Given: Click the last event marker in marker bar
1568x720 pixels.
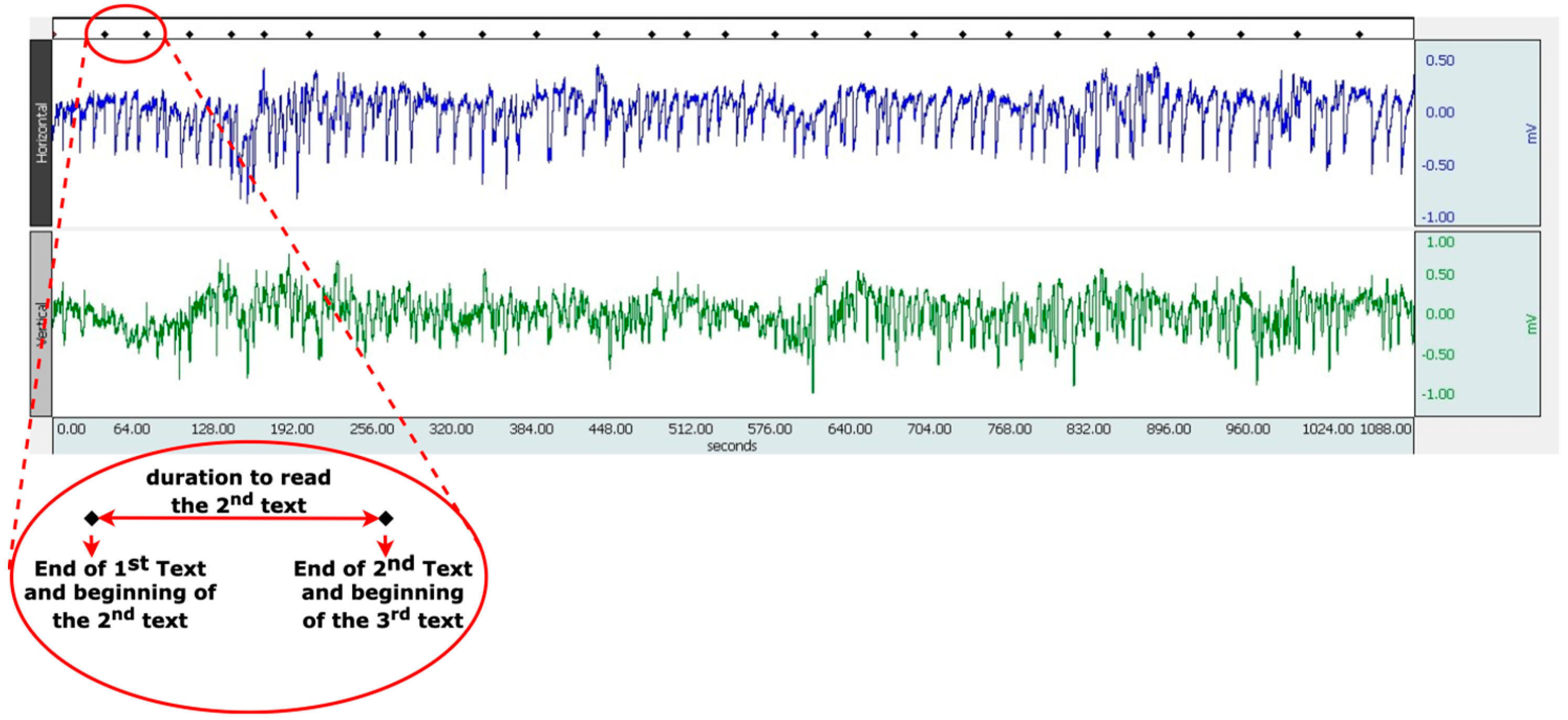Looking at the screenshot, I should (x=1359, y=35).
